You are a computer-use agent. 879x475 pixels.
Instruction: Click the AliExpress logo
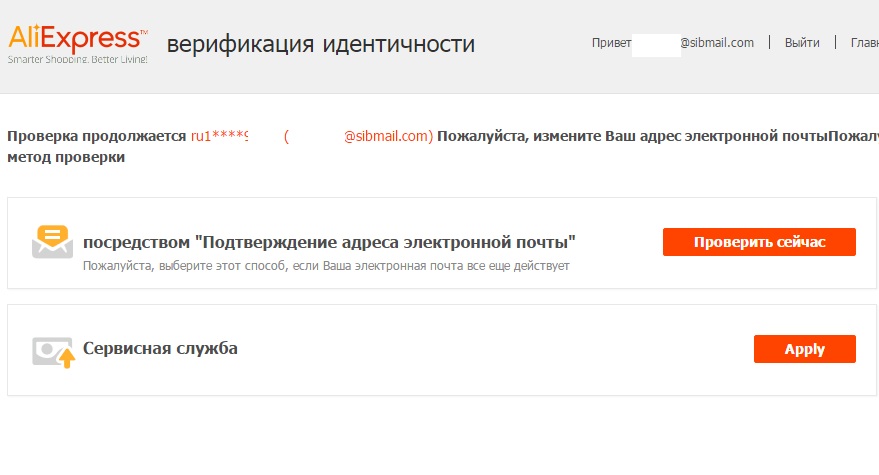77,43
